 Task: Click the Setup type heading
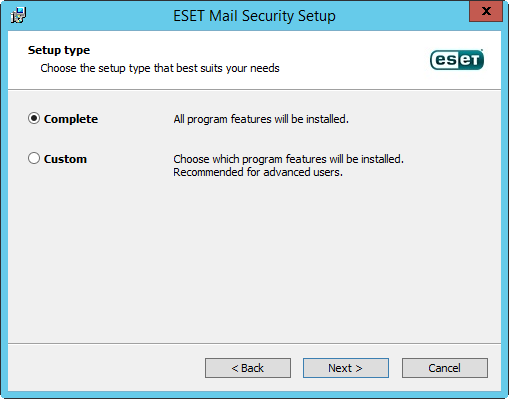click(59, 50)
